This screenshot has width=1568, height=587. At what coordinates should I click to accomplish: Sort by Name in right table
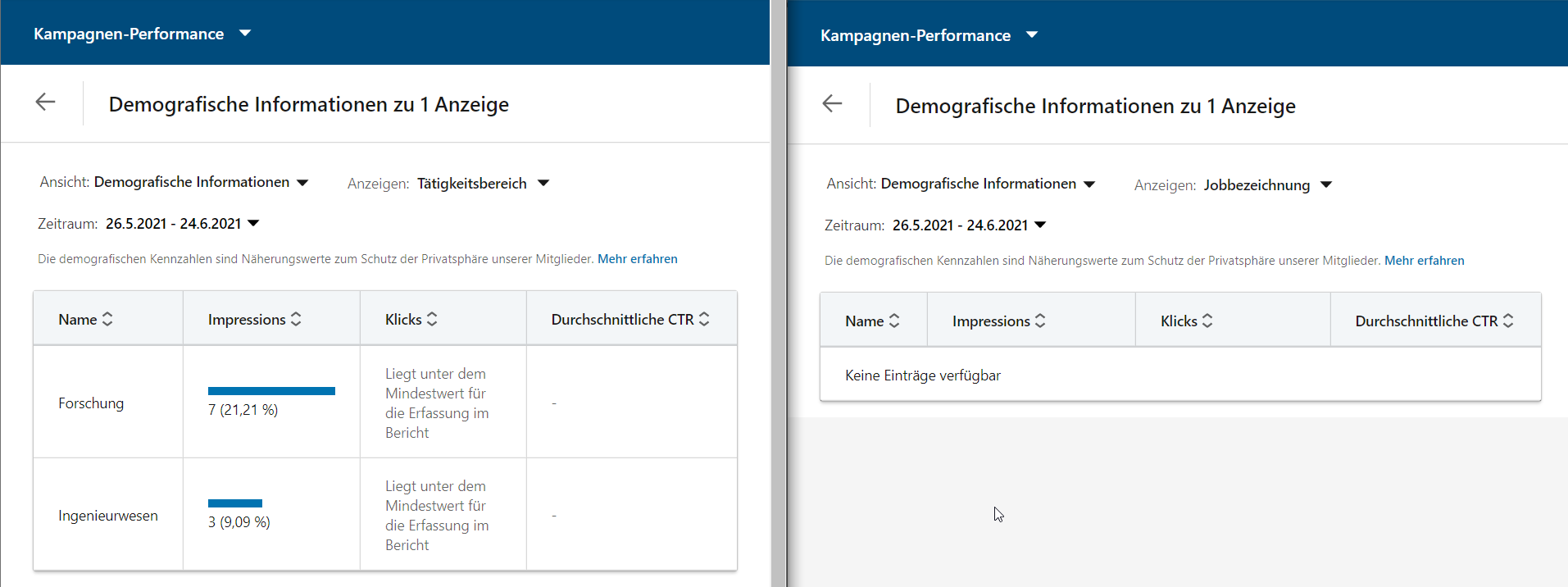(x=872, y=321)
